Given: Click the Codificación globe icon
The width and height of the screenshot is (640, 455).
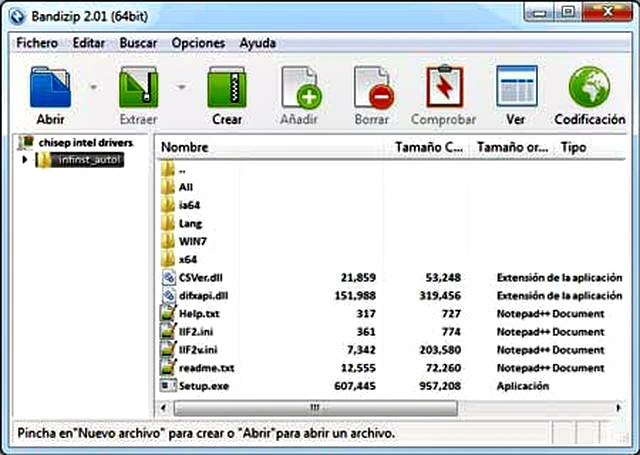Looking at the screenshot, I should pyautogui.click(x=589, y=87).
